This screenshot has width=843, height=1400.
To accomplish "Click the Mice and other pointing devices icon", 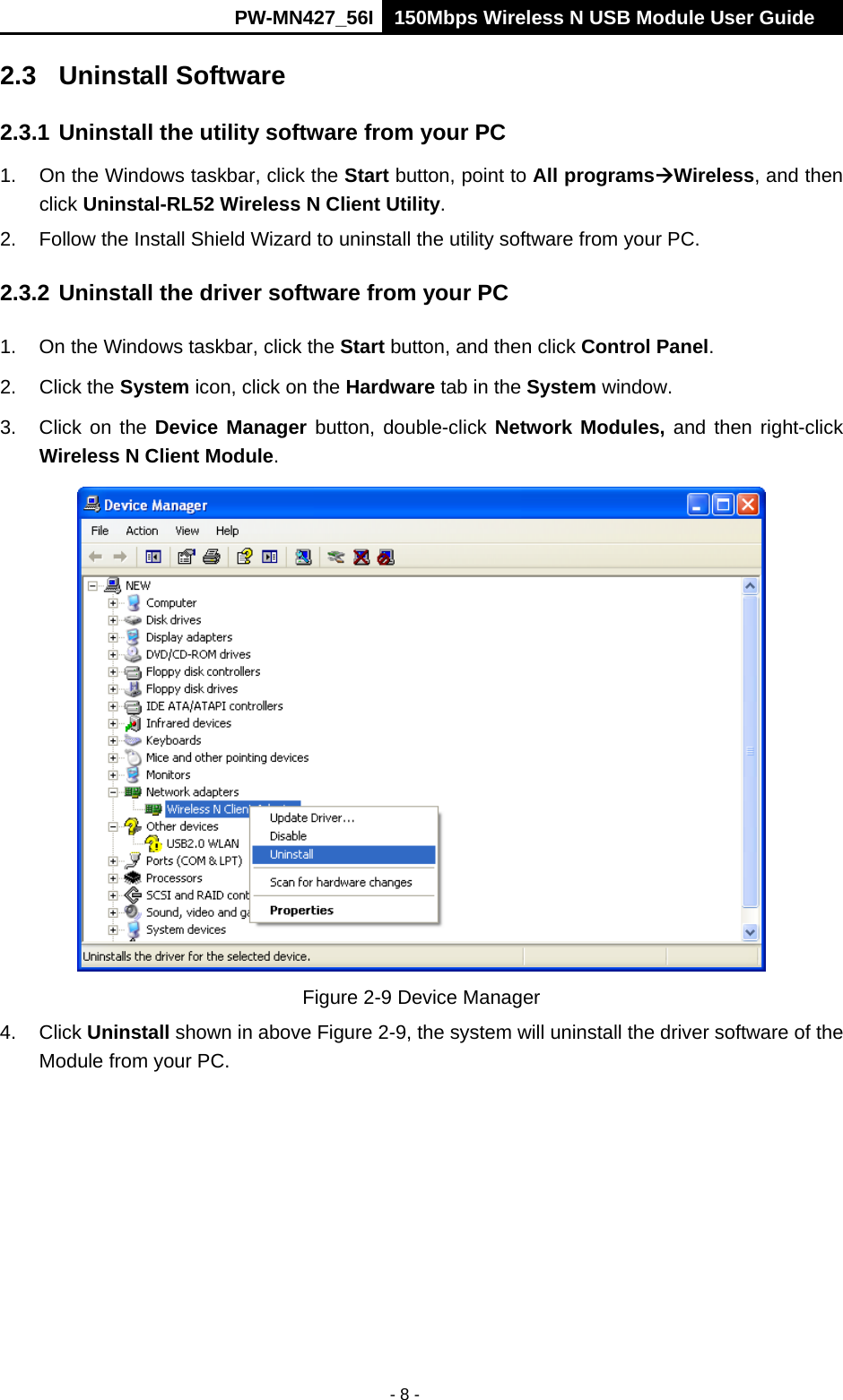I will (x=134, y=757).
